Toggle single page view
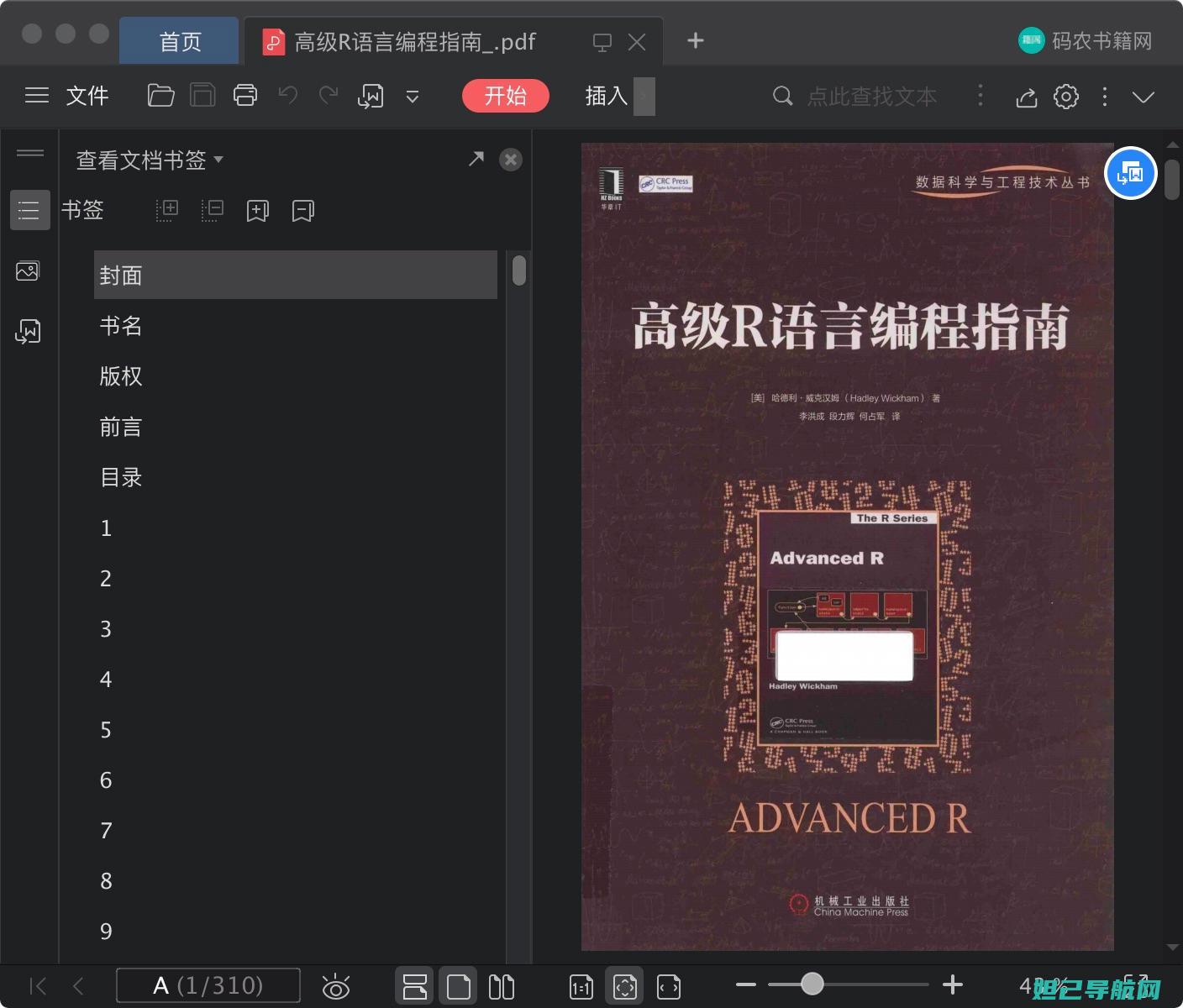Image resolution: width=1183 pixels, height=1008 pixels. (x=458, y=986)
